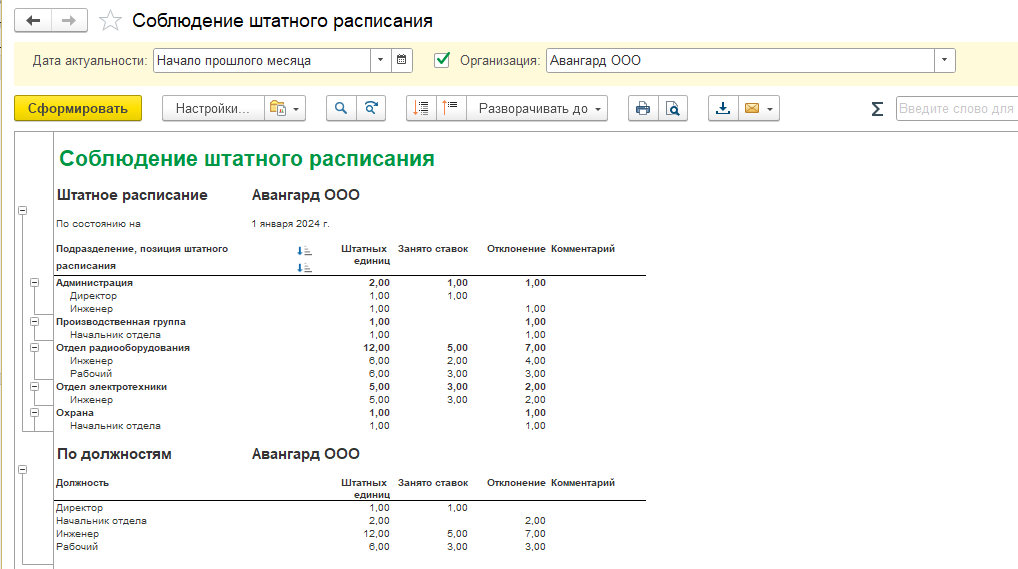Click 12,00 in Отдел радиооборудования row
The image size is (1018, 569).
click(377, 348)
